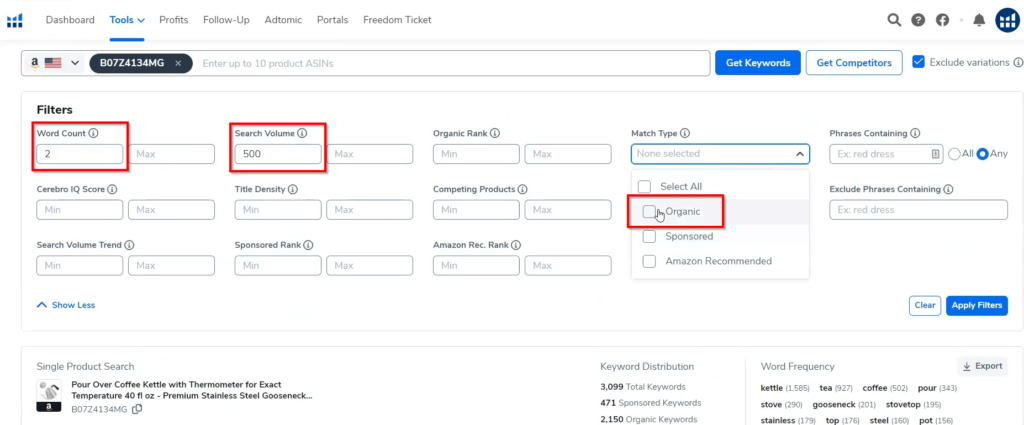The height and width of the screenshot is (425, 1024).
Task: Open notifications bell icon
Action: 979,20
